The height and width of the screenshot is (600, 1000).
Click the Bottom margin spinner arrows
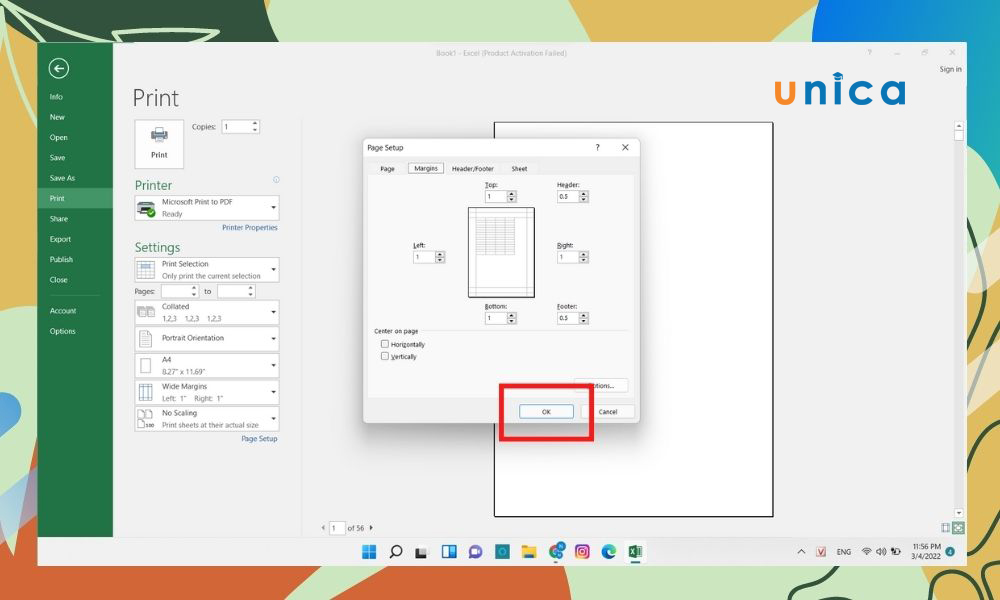(x=511, y=318)
